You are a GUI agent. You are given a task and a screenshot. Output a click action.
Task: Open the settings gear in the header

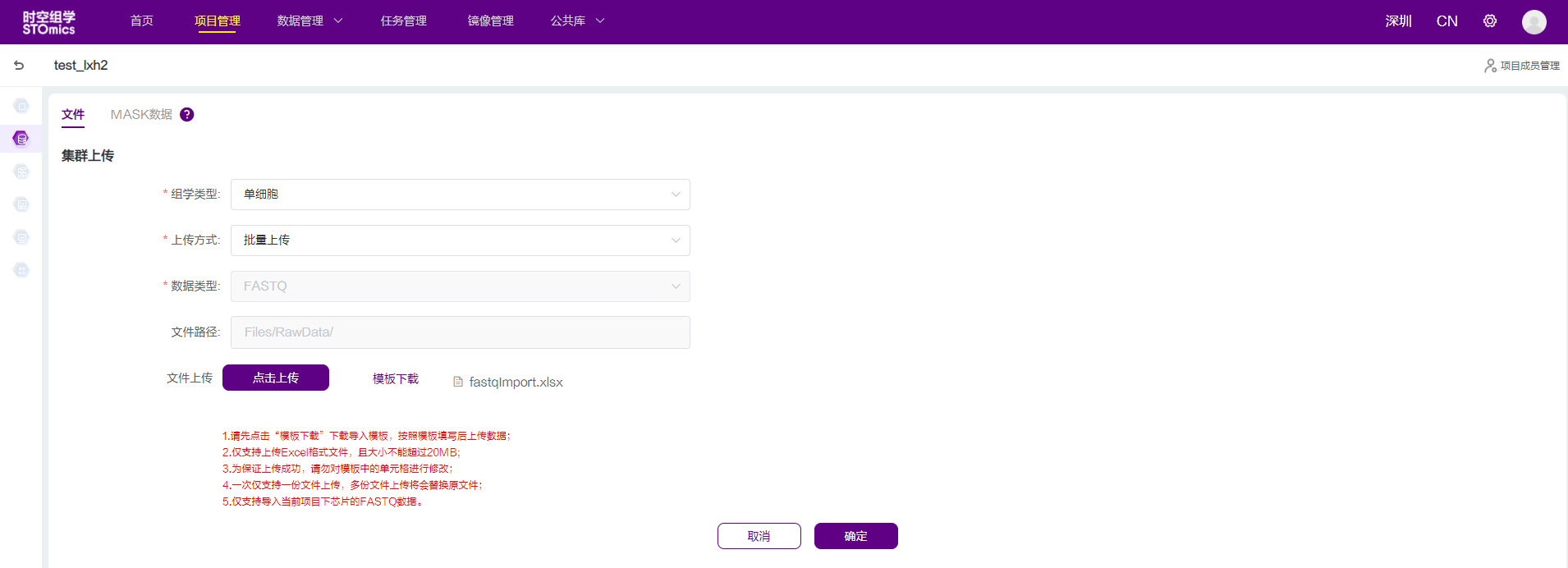tap(1490, 21)
